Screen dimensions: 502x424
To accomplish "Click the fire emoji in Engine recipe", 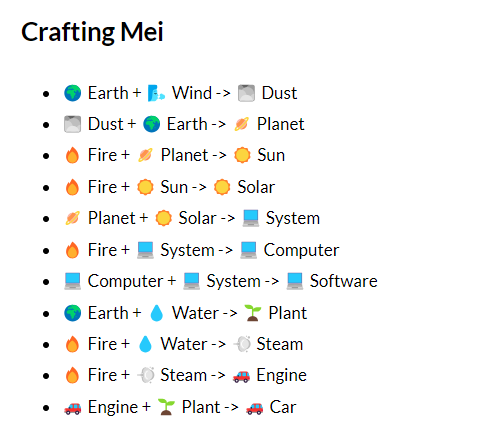I will (x=72, y=375).
